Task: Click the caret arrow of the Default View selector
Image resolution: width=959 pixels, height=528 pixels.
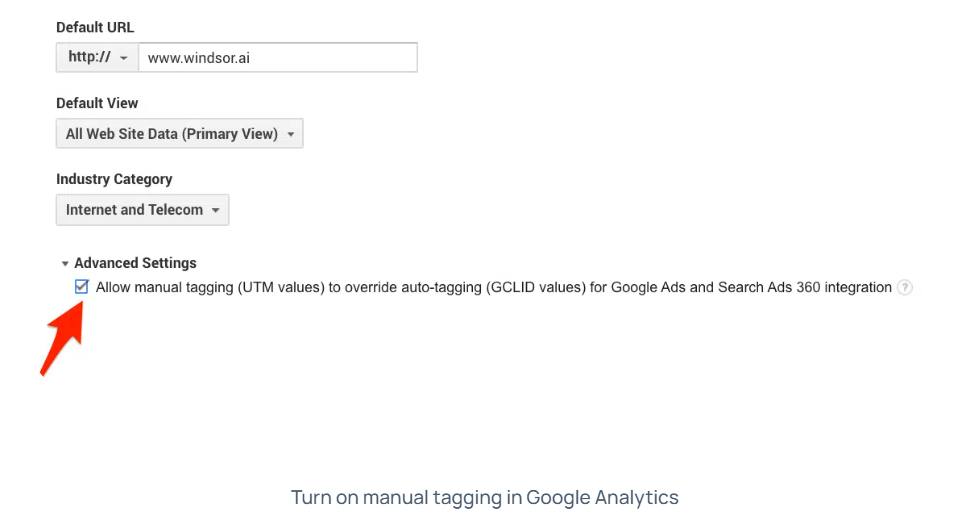Action: click(291, 134)
